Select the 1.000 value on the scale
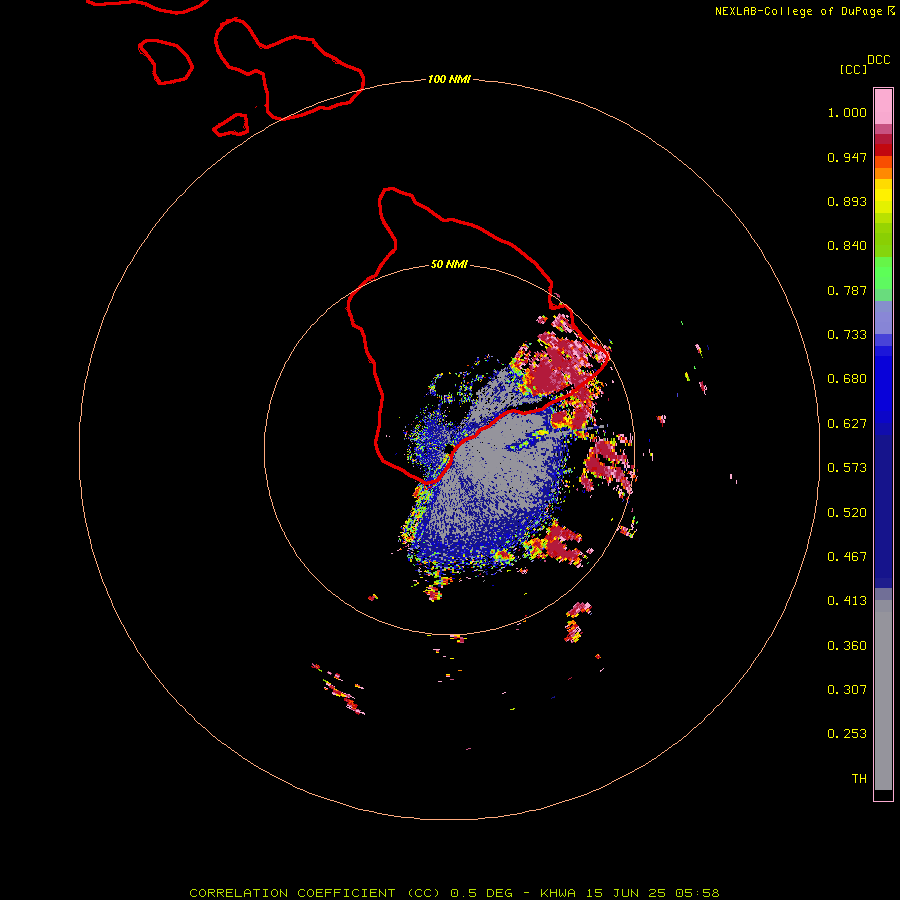The width and height of the screenshot is (900, 900). (x=847, y=112)
